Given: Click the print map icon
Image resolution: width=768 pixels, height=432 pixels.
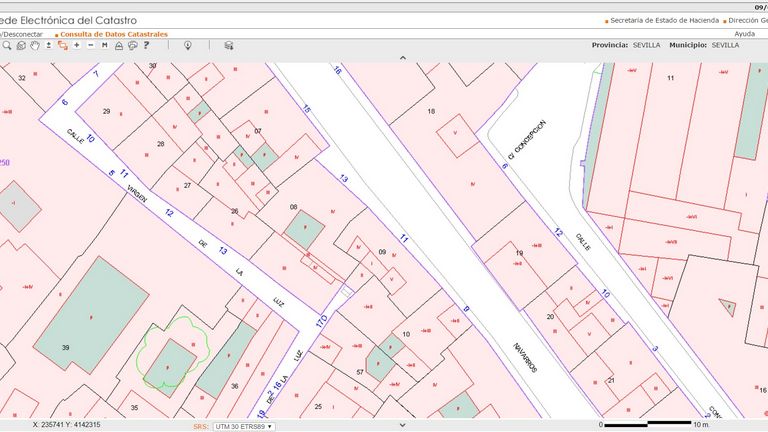Looking at the screenshot, I should [x=133, y=46].
